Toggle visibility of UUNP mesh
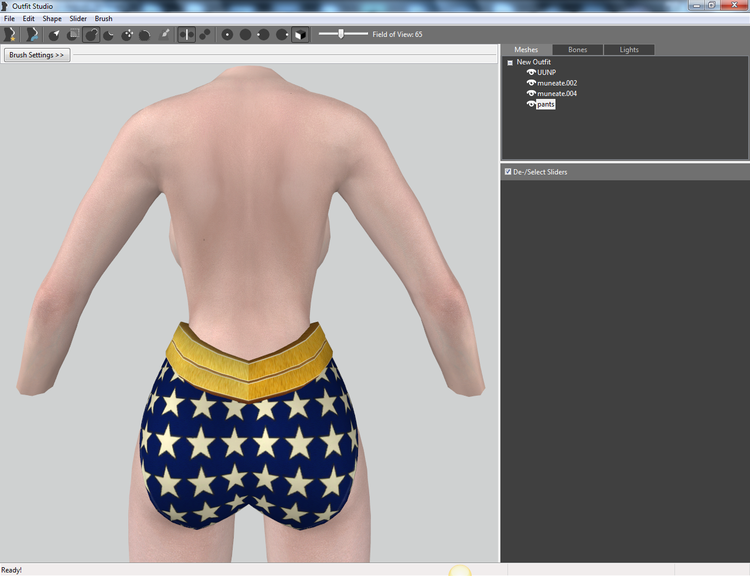The width and height of the screenshot is (750, 576). point(531,72)
